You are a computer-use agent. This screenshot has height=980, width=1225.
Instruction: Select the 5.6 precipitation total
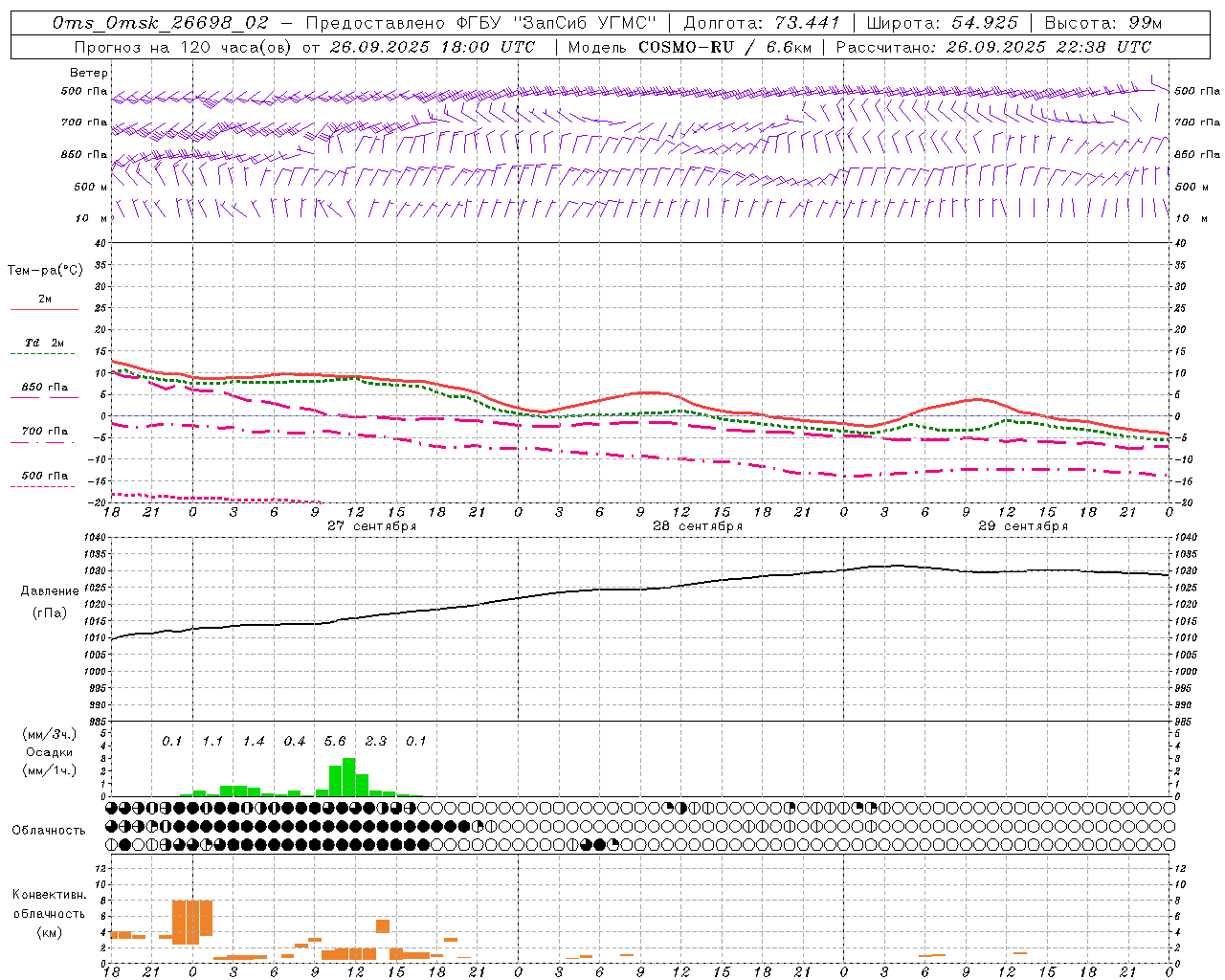[x=335, y=742]
